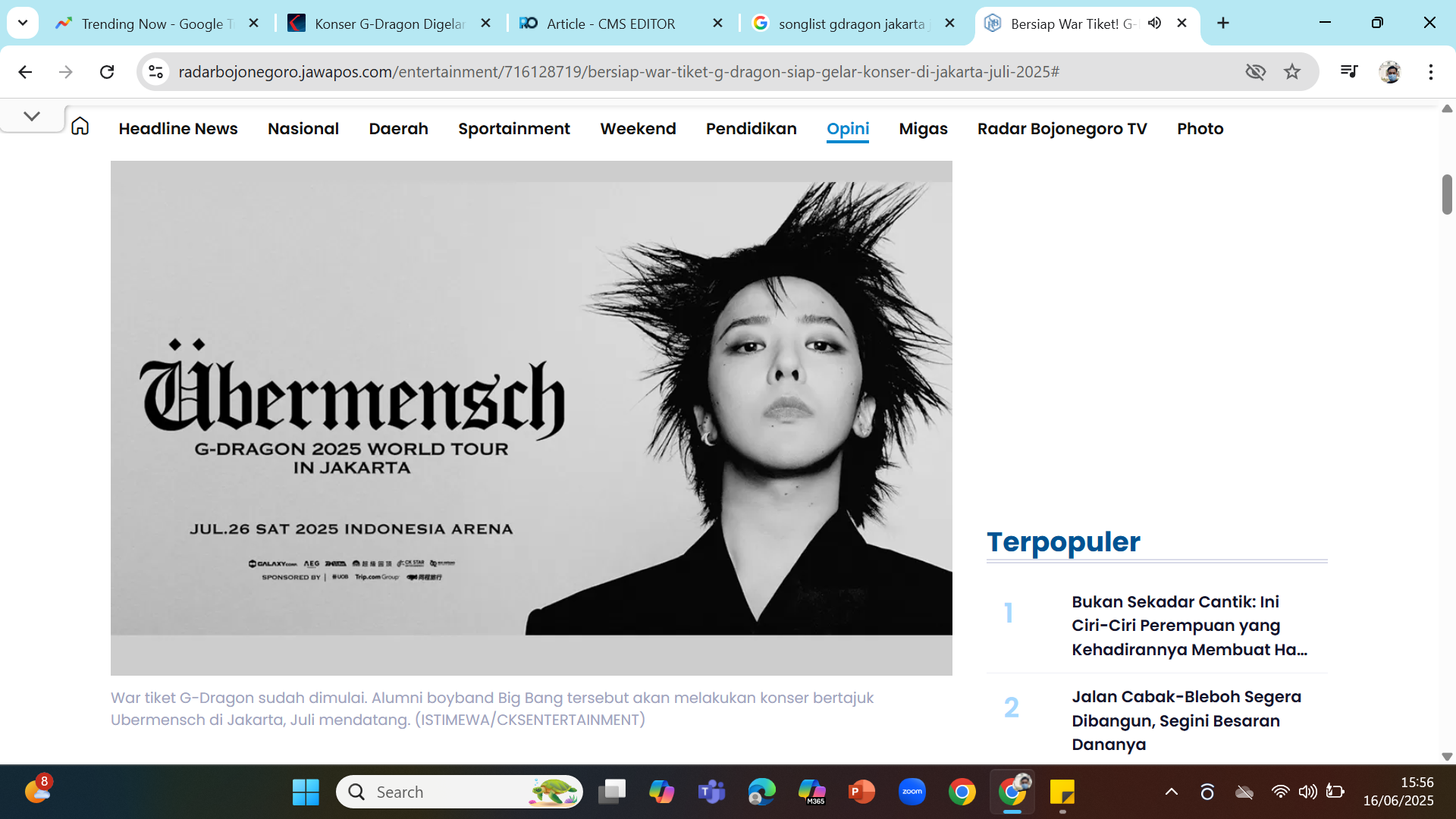Image resolution: width=1456 pixels, height=819 pixels.
Task: Open the Windows Start menu
Action: pyautogui.click(x=306, y=792)
